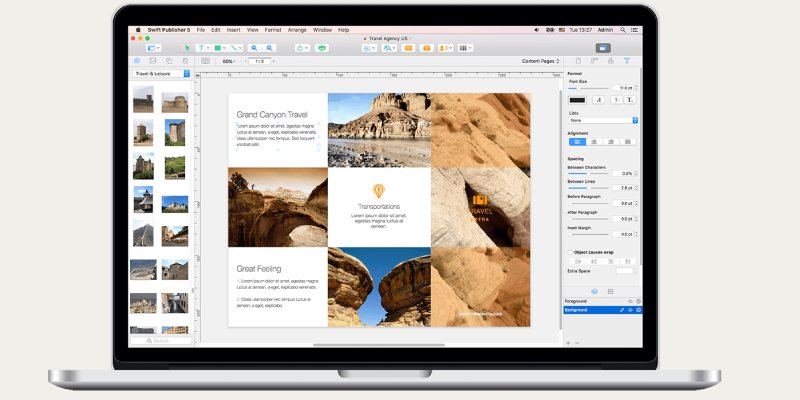Image resolution: width=800 pixels, height=400 pixels.
Task: Click the search field under thumbnails
Action: pyautogui.click(x=161, y=340)
